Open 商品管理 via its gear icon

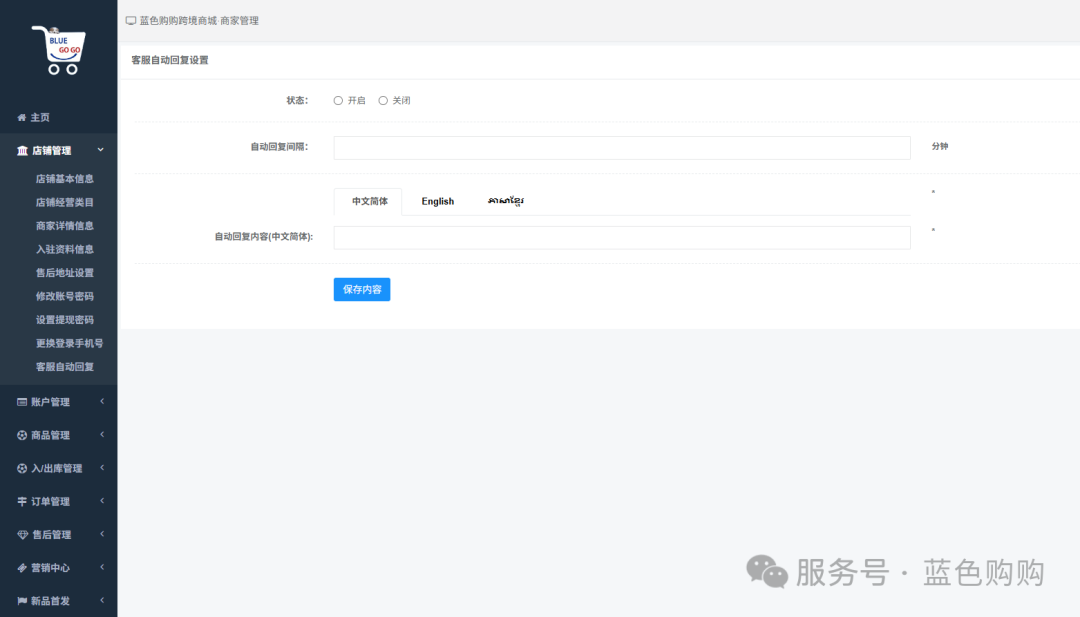click(22, 435)
